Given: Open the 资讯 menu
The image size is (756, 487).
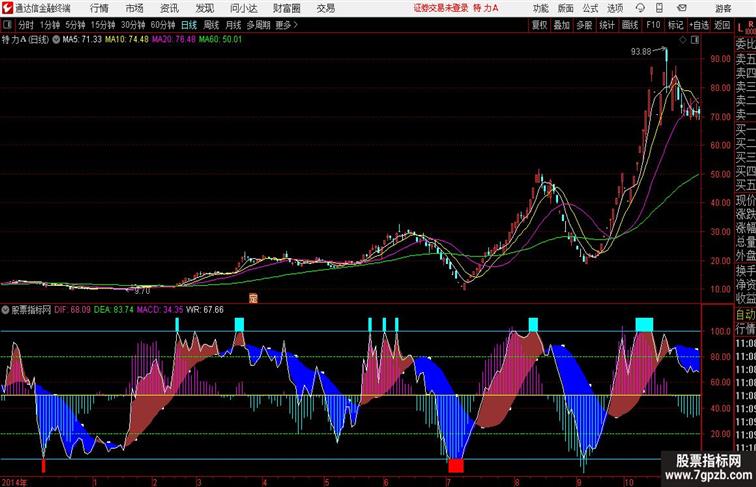Looking at the screenshot, I should (169, 8).
